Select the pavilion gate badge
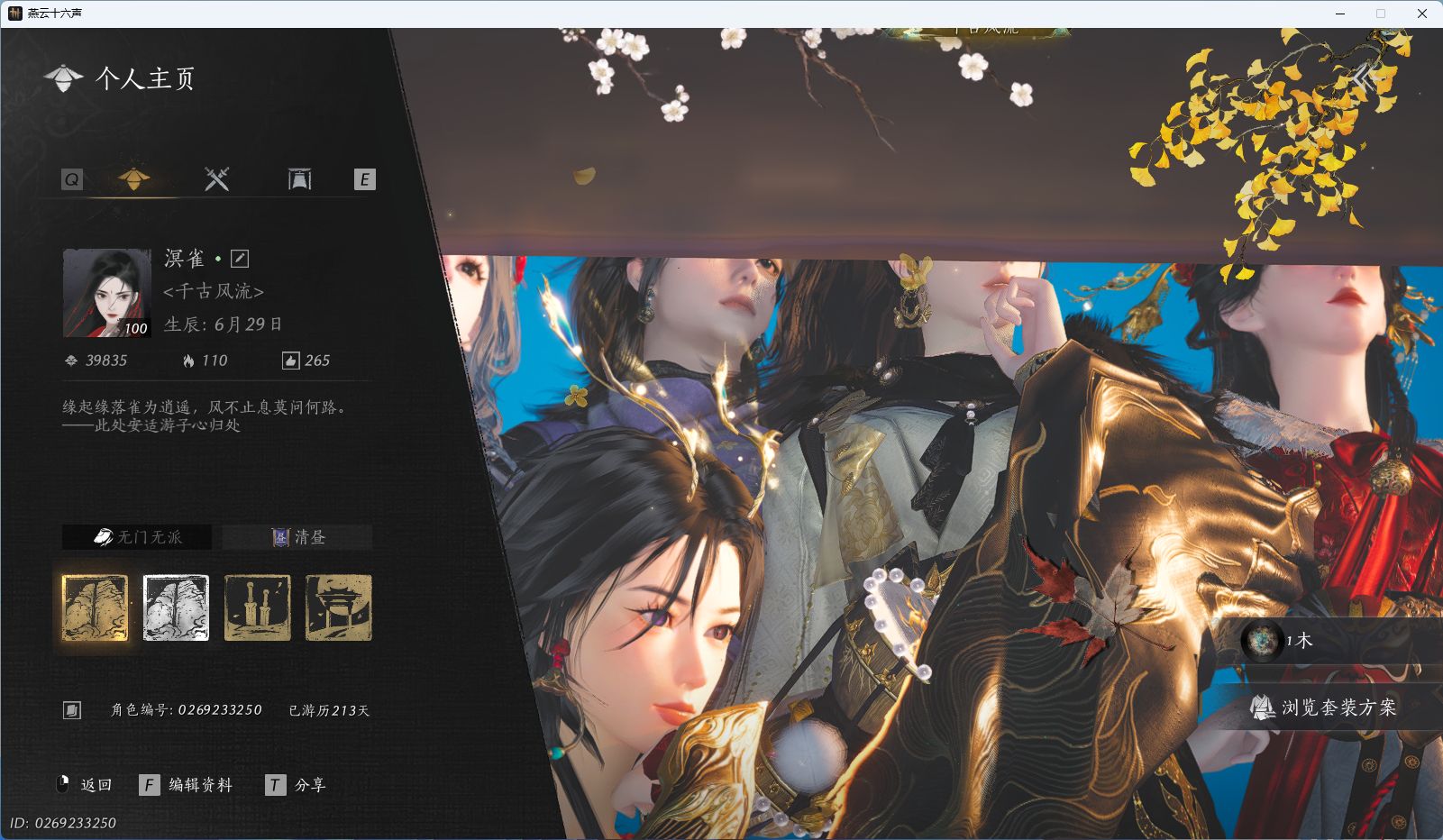The width and height of the screenshot is (1443, 840). [x=338, y=608]
